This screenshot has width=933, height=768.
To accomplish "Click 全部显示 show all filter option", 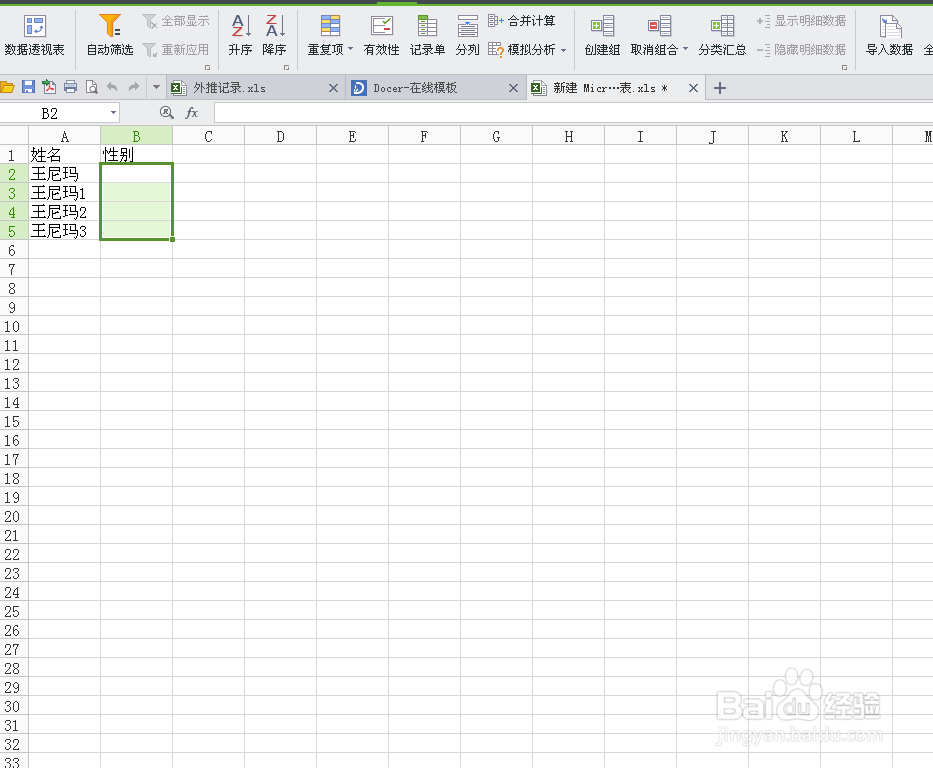I will [176, 21].
